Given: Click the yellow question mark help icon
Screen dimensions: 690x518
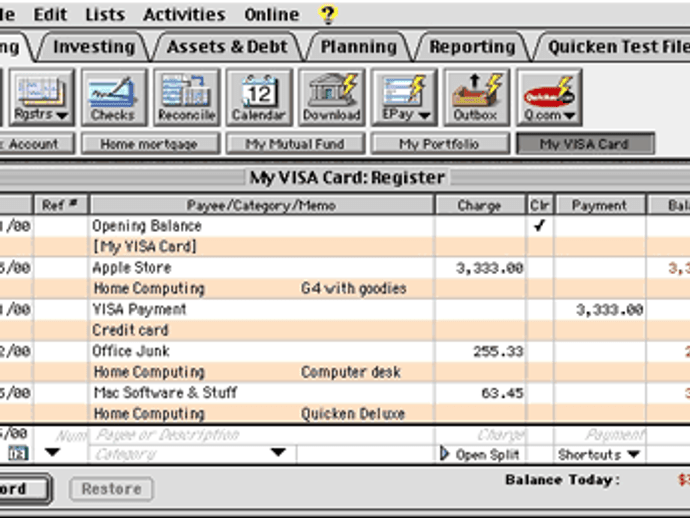Looking at the screenshot, I should coord(328,15).
